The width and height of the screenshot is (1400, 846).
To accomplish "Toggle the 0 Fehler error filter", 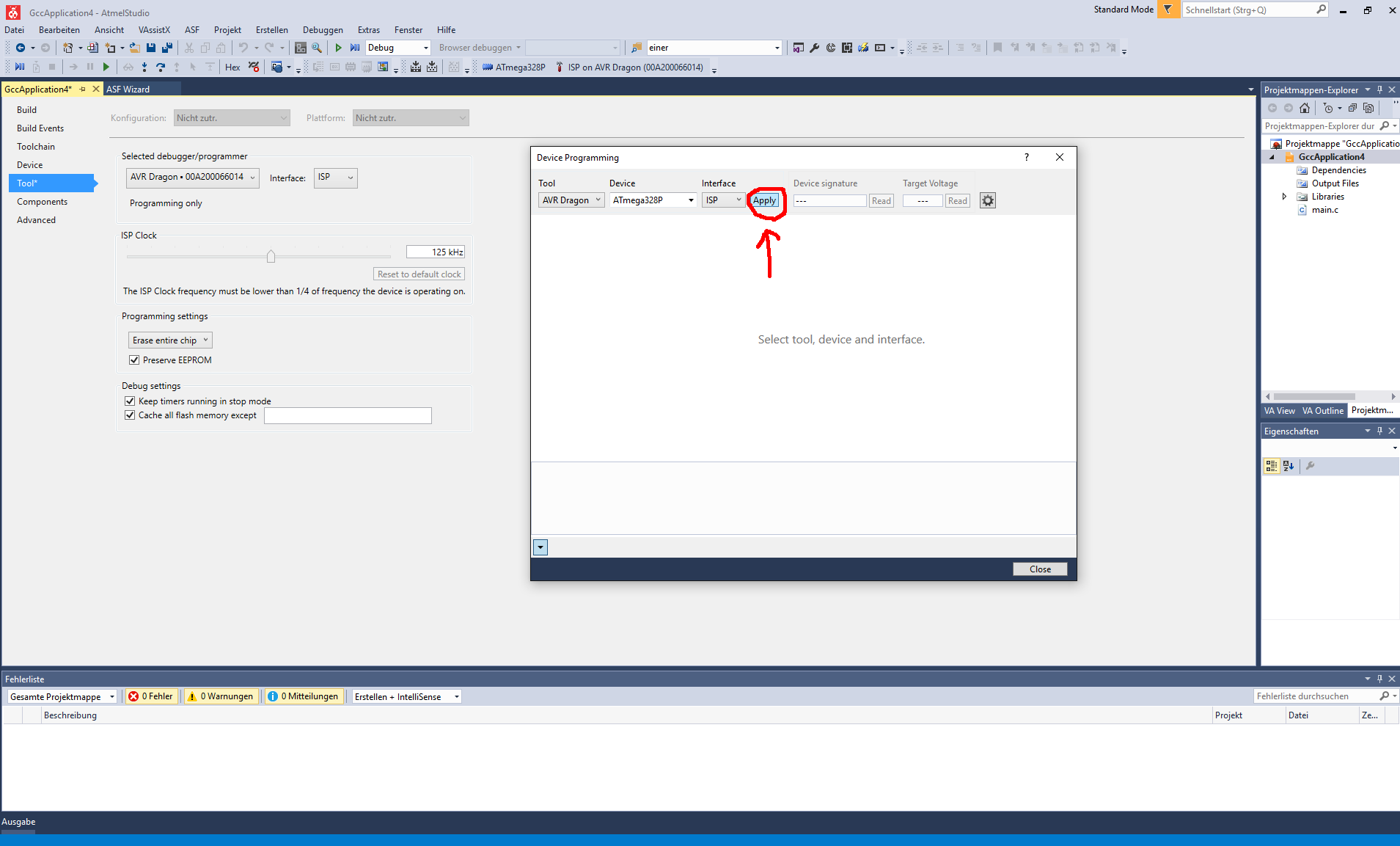I will [x=151, y=696].
